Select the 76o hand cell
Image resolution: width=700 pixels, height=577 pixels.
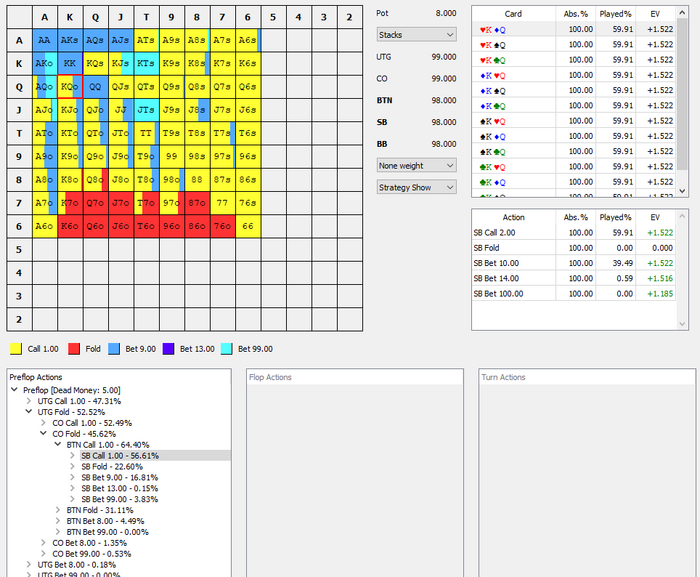223,226
